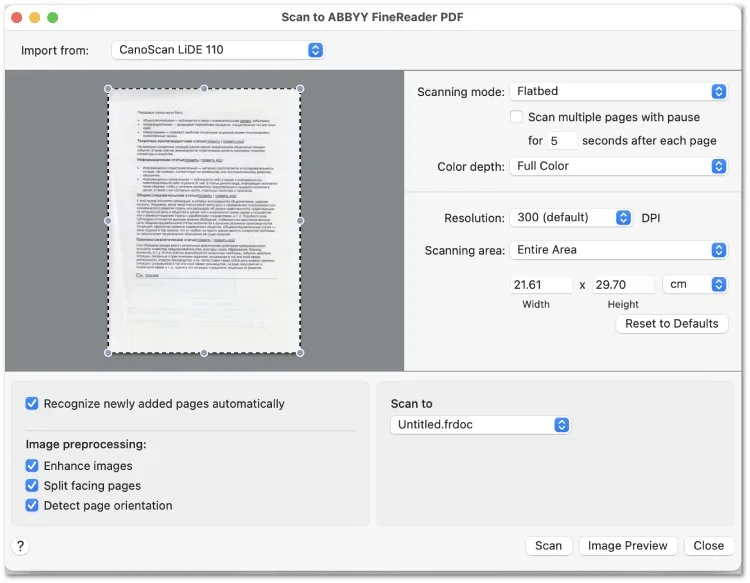This screenshot has width=750, height=583.
Task: Click the Close button at bottom
Action: [708, 546]
